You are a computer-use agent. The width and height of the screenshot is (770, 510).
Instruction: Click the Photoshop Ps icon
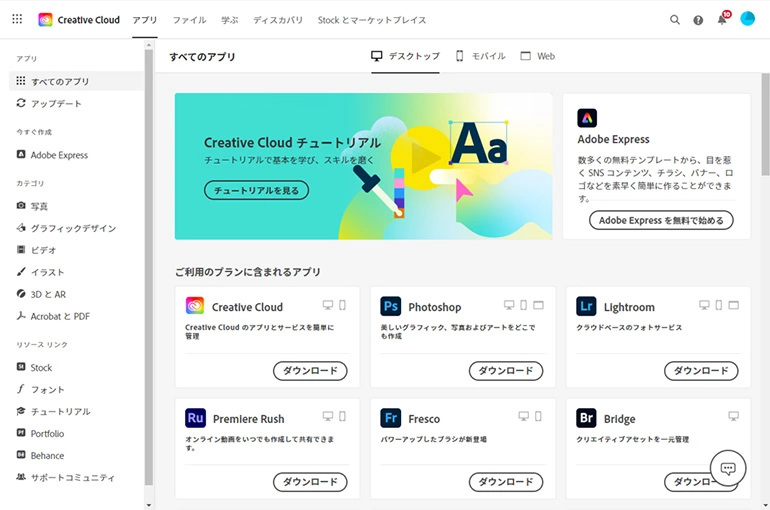click(x=390, y=306)
